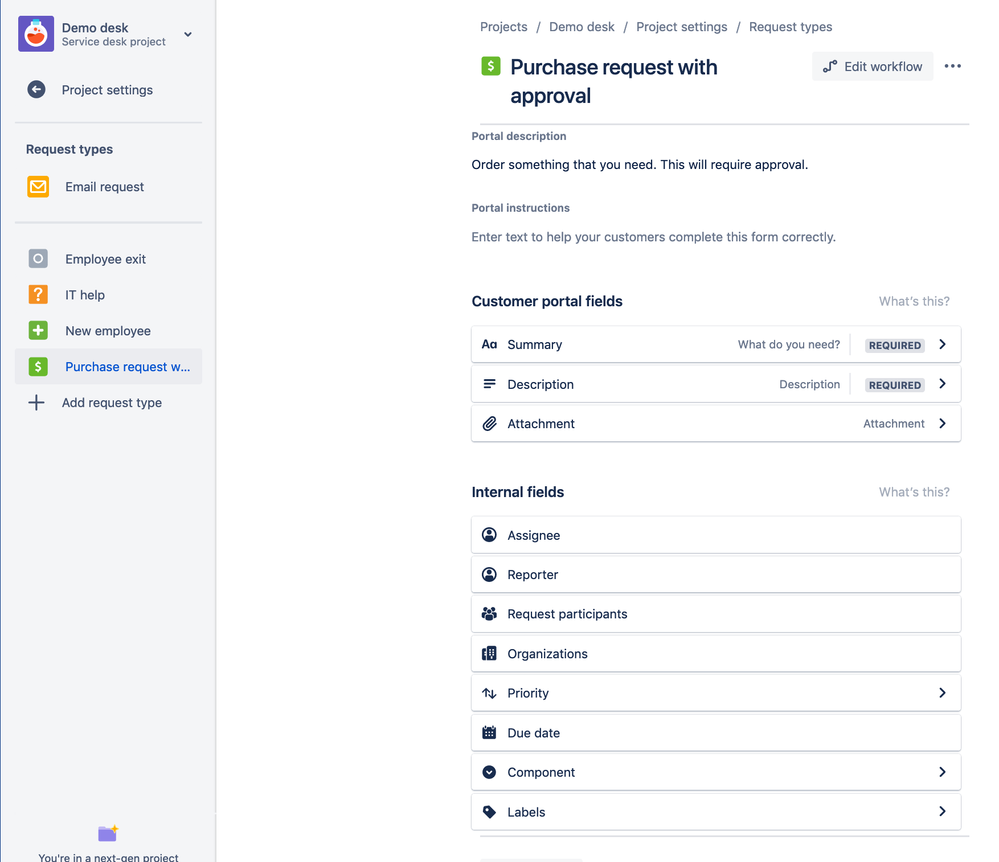
Task: Click the Edit workflow button
Action: (x=872, y=66)
